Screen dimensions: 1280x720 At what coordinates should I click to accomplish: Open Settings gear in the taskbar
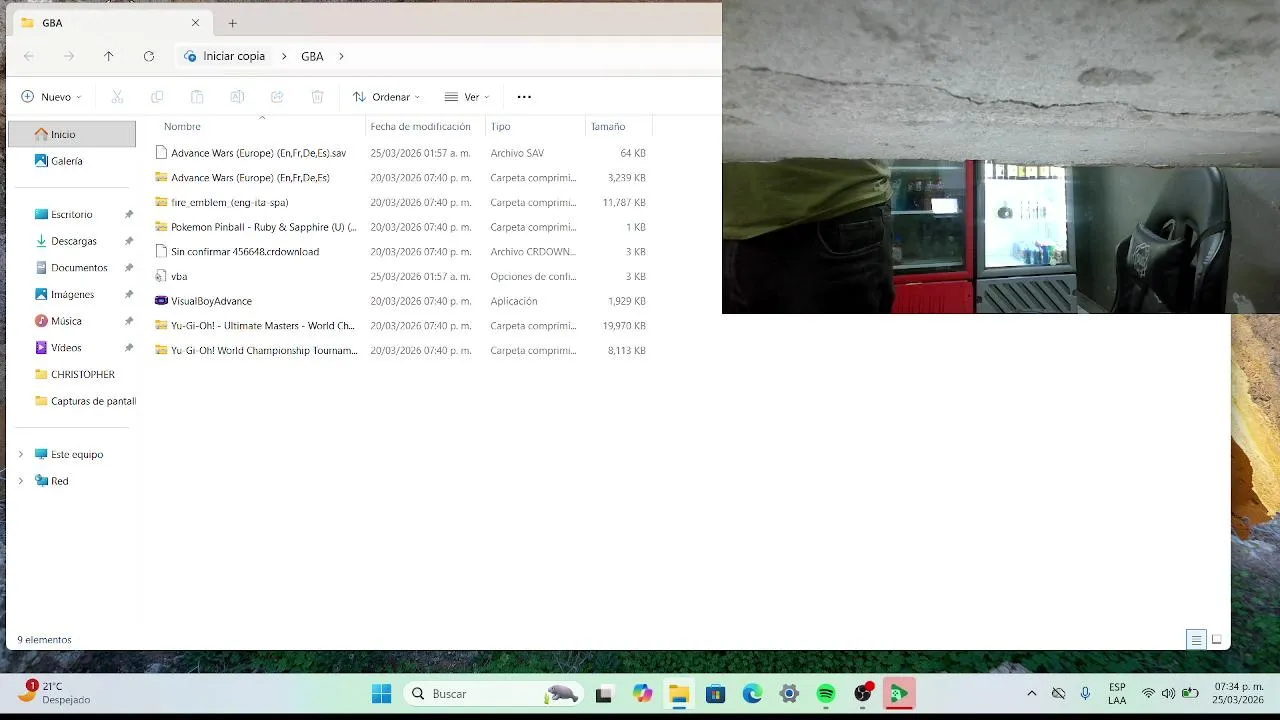coord(789,694)
